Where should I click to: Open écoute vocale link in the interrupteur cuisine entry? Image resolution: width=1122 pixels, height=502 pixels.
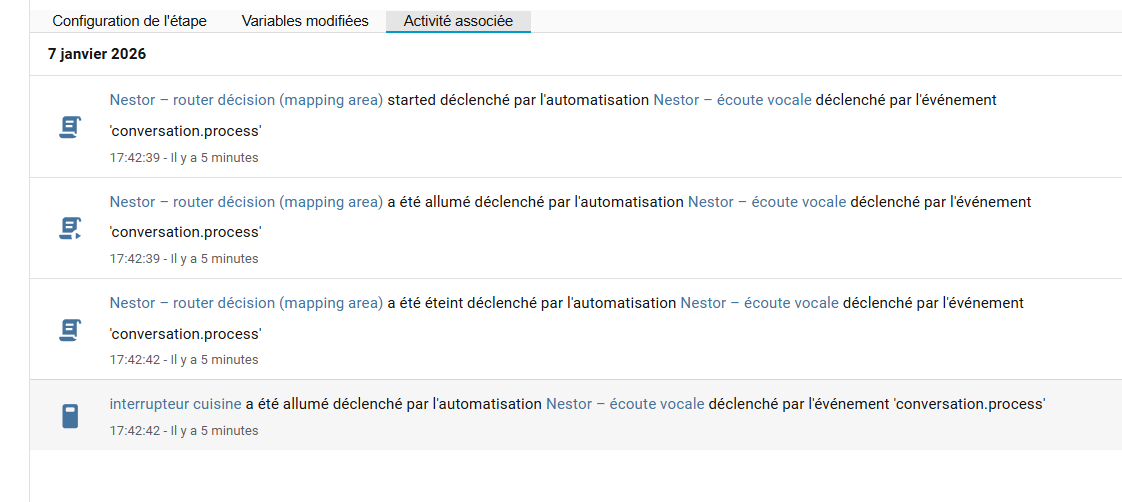625,404
